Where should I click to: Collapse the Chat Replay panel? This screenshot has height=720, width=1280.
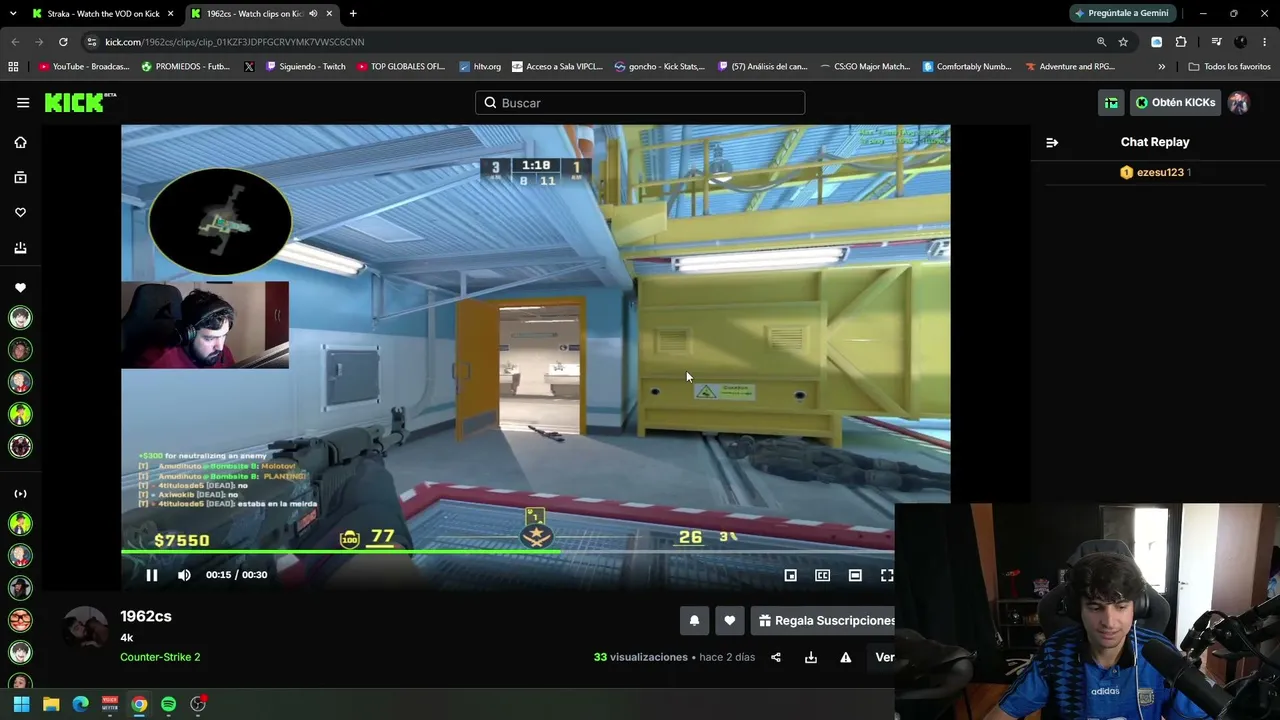tap(1052, 142)
